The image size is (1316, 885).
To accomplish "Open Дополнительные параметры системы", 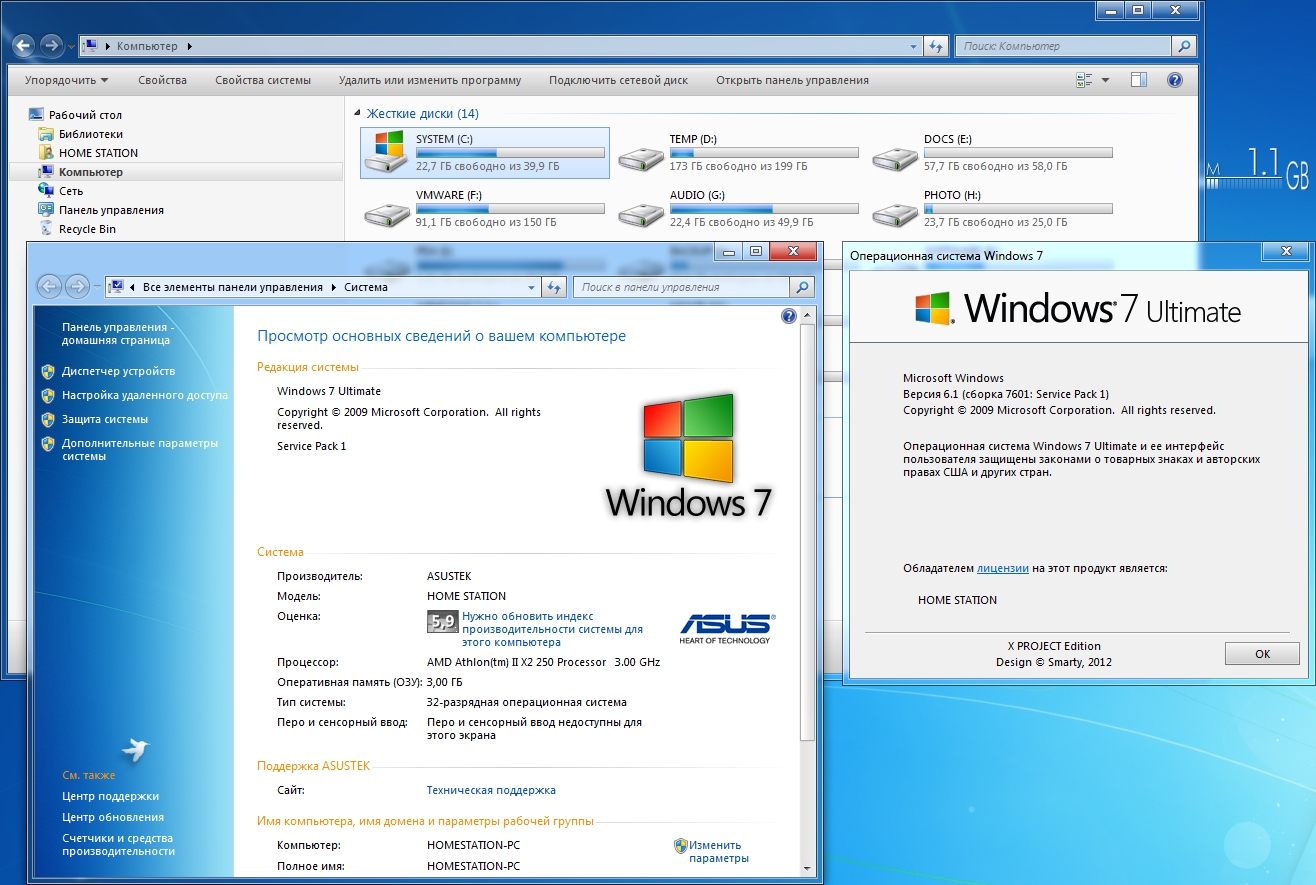I will [x=140, y=450].
